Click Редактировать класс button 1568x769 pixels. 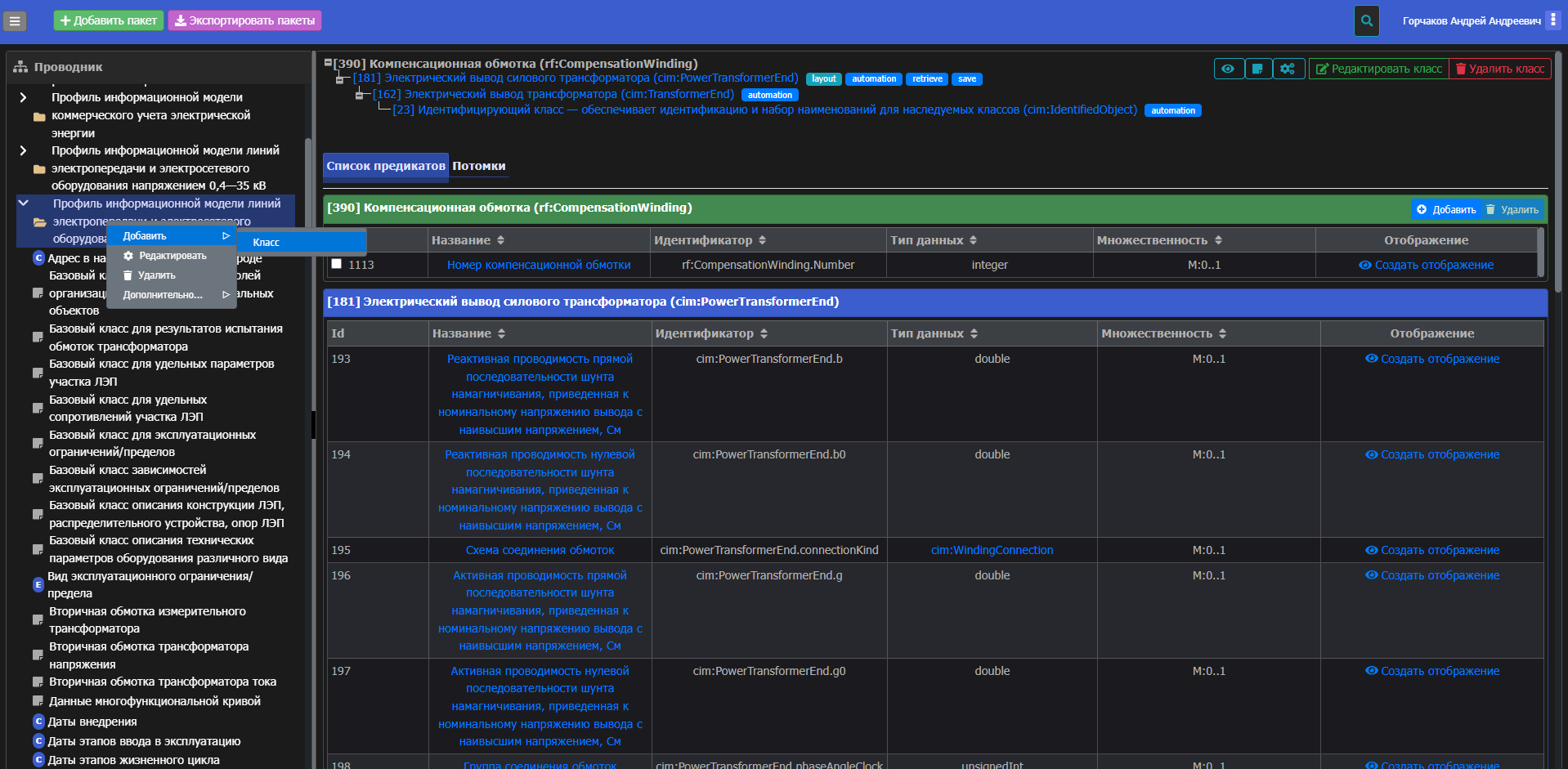tap(1378, 69)
